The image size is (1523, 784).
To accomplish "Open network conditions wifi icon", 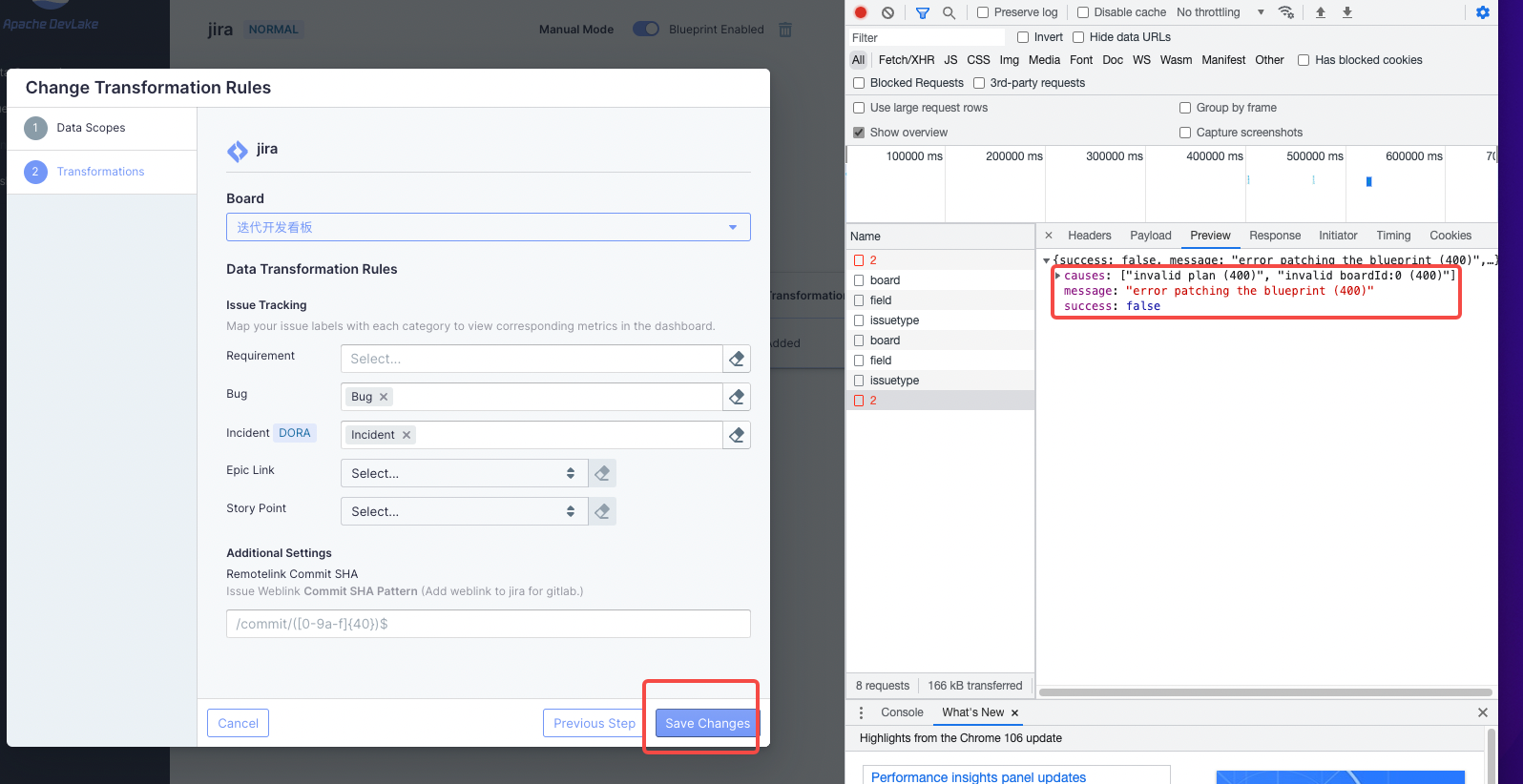I will point(1286,12).
